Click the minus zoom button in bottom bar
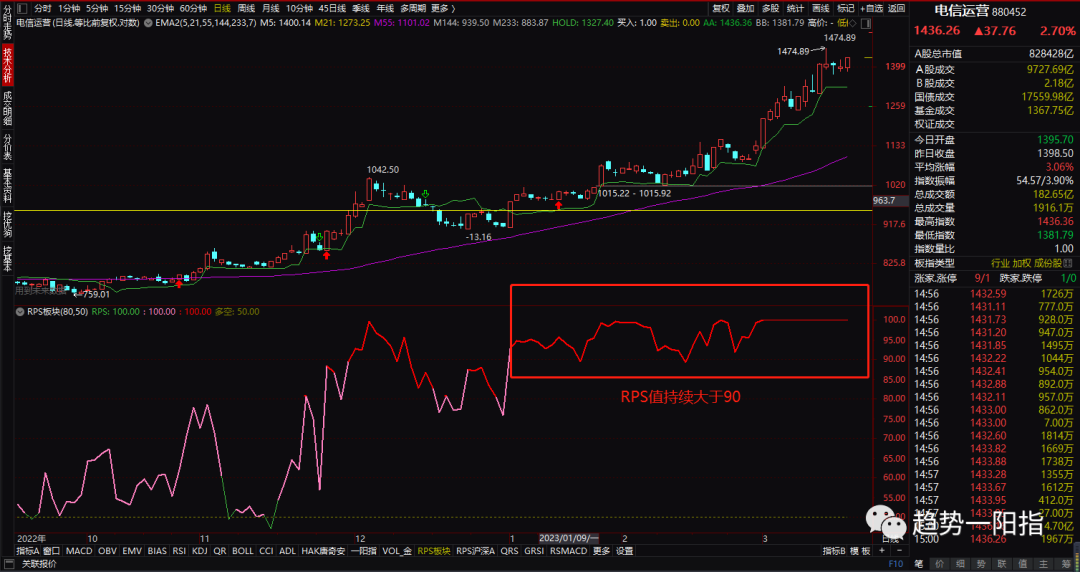The width and height of the screenshot is (1080, 572). [900, 551]
